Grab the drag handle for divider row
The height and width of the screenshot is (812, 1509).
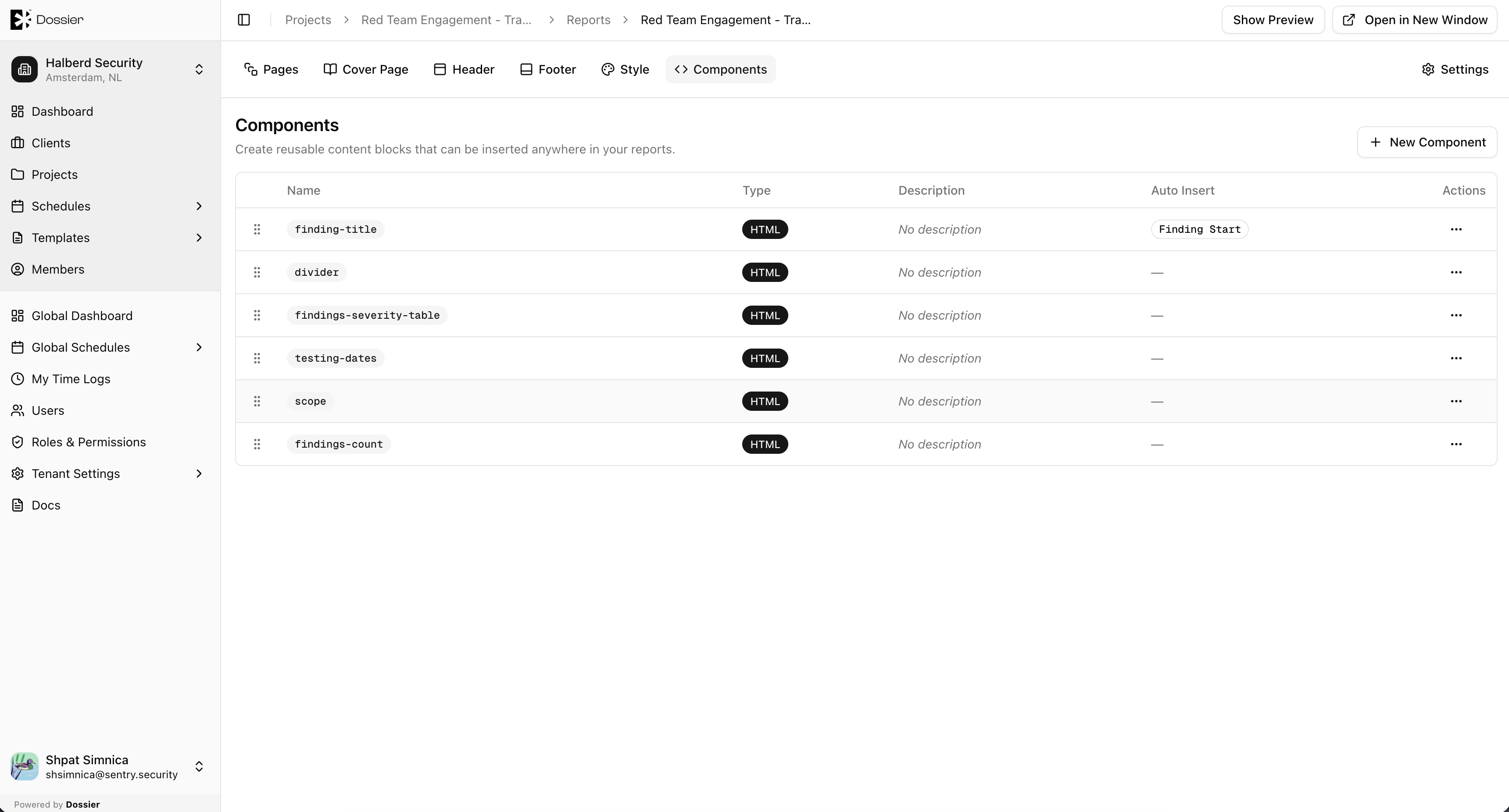coord(257,272)
